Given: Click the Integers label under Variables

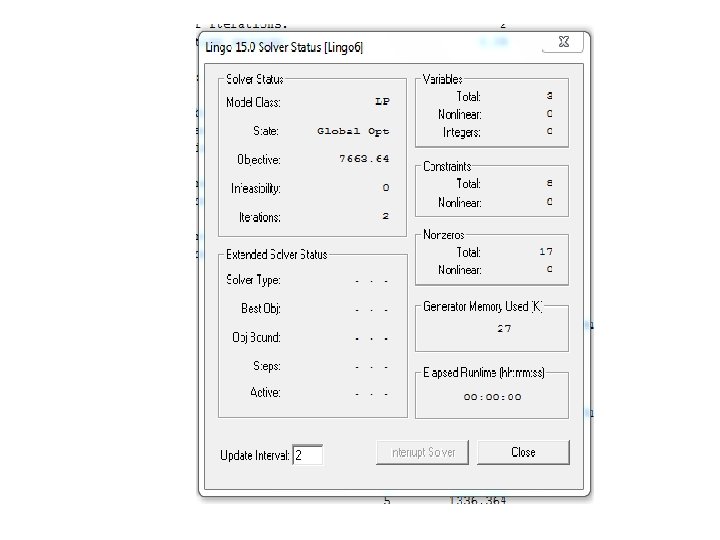Looking at the screenshot, I should point(461,132).
